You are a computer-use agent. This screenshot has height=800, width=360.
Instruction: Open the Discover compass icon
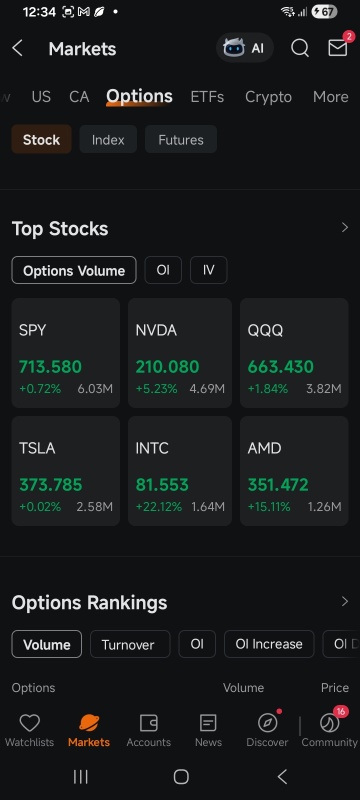pyautogui.click(x=267, y=723)
